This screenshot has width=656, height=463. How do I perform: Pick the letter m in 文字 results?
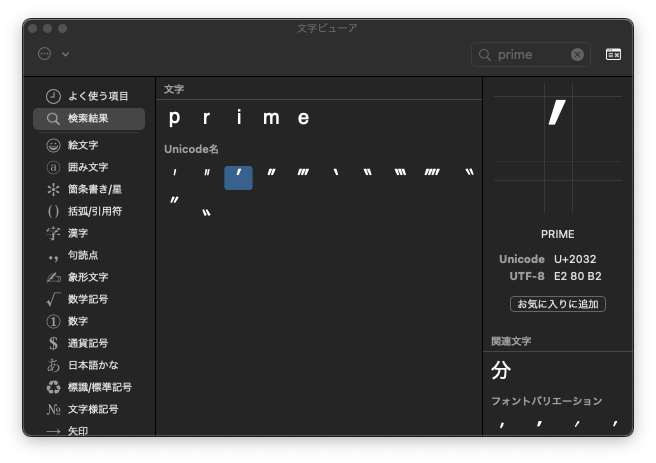pos(271,118)
